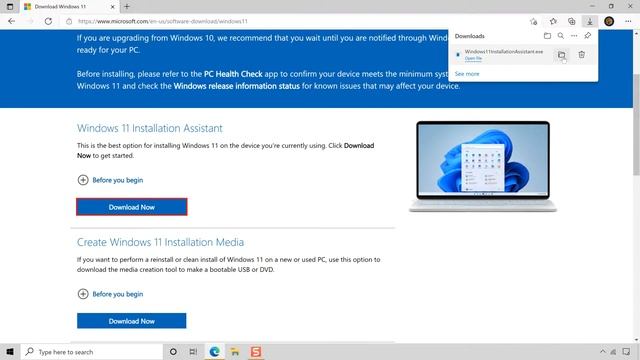
Task: Open Microsoft Edge from the taskbar
Action: (214, 352)
